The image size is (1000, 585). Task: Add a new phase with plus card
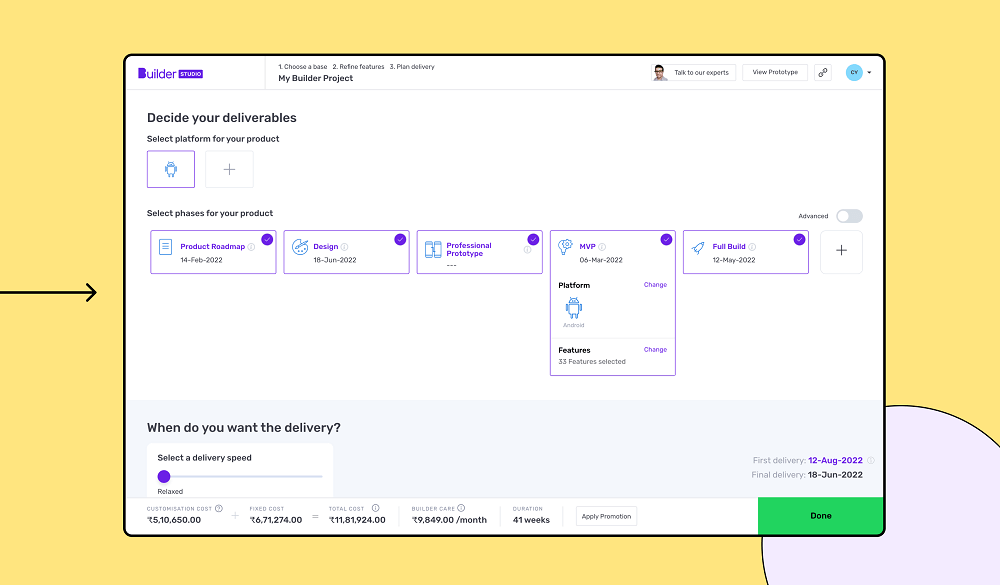[x=841, y=251]
